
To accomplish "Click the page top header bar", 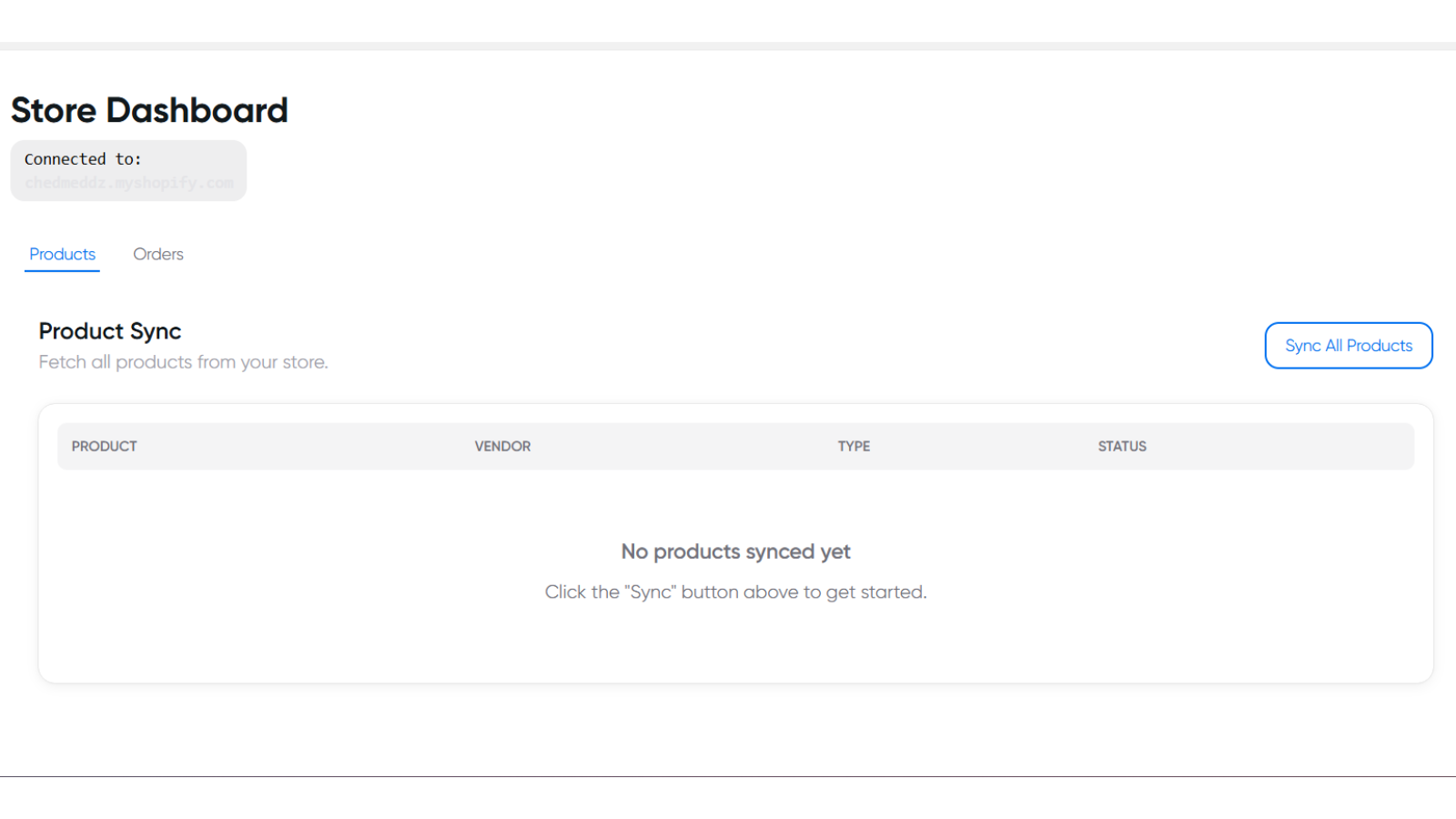I will 728,23.
